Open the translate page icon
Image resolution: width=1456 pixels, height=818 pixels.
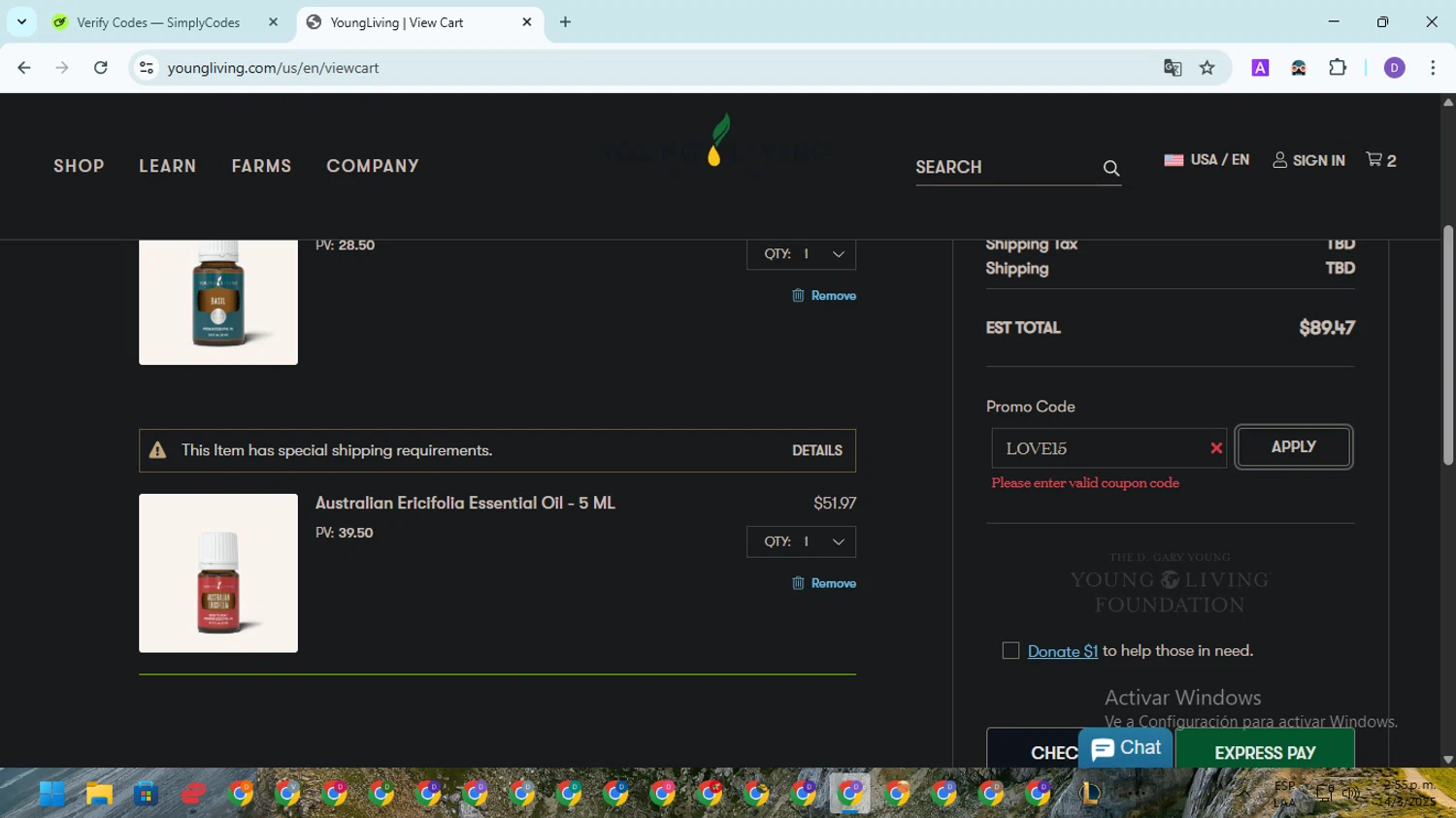click(1173, 68)
